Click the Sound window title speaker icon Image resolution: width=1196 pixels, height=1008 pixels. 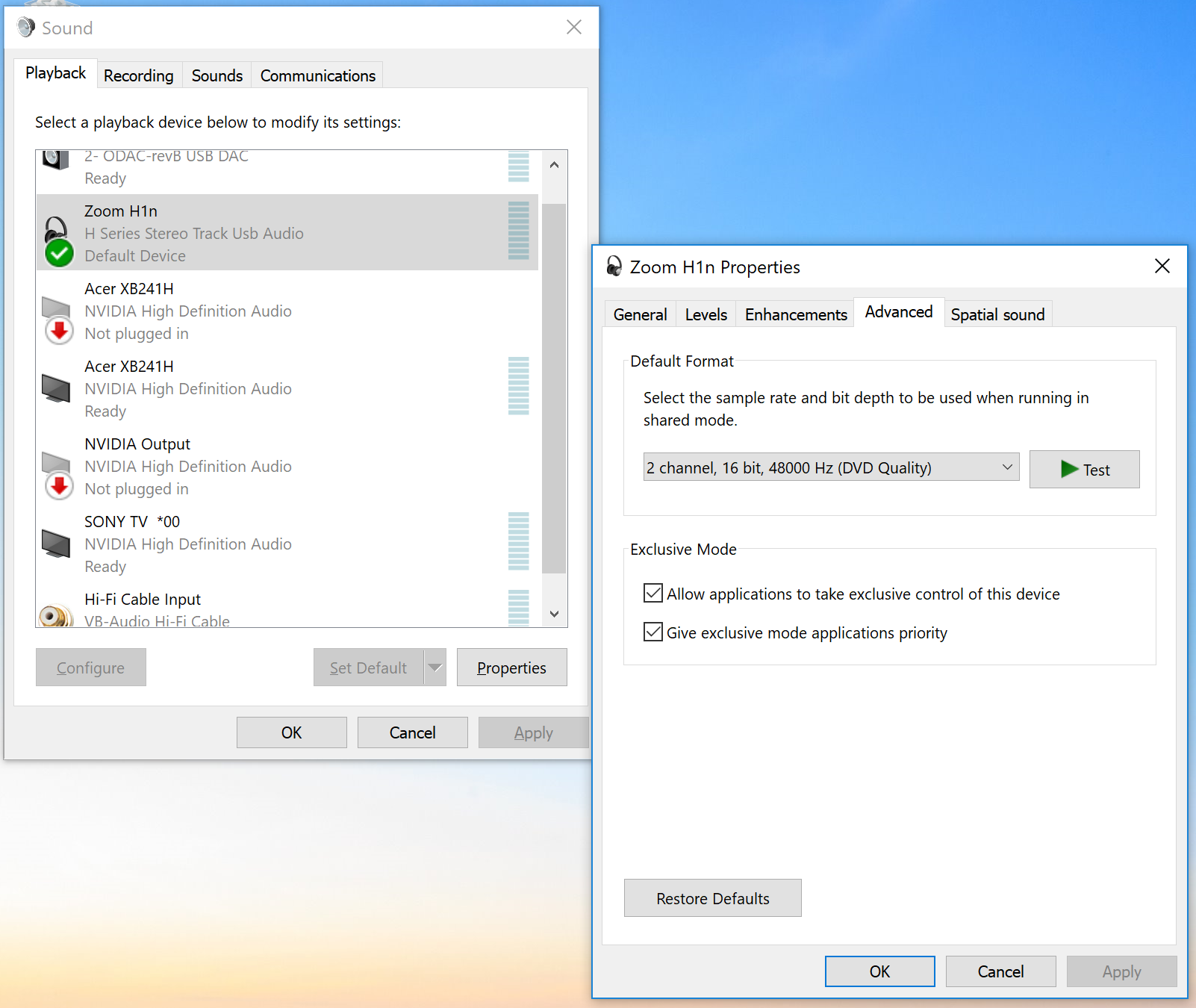pyautogui.click(x=26, y=28)
